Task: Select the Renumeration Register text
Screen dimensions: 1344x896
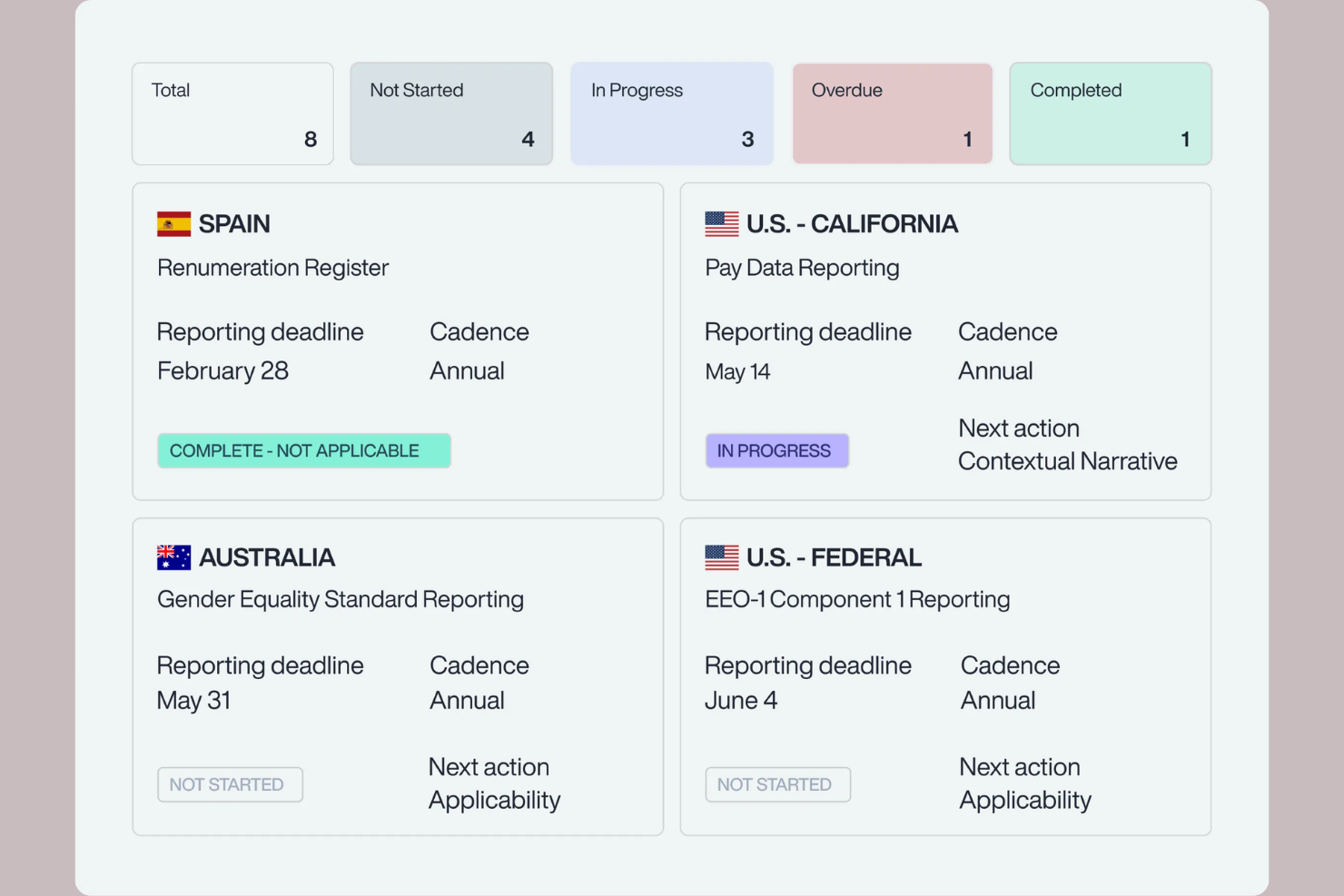Action: pyautogui.click(x=272, y=268)
